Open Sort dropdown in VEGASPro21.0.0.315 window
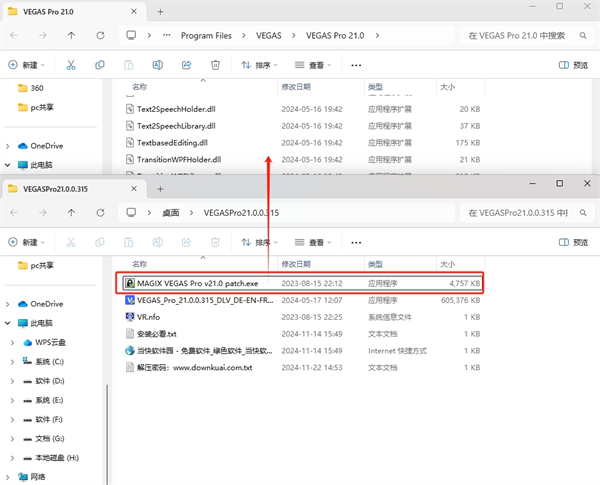 [x=259, y=242]
